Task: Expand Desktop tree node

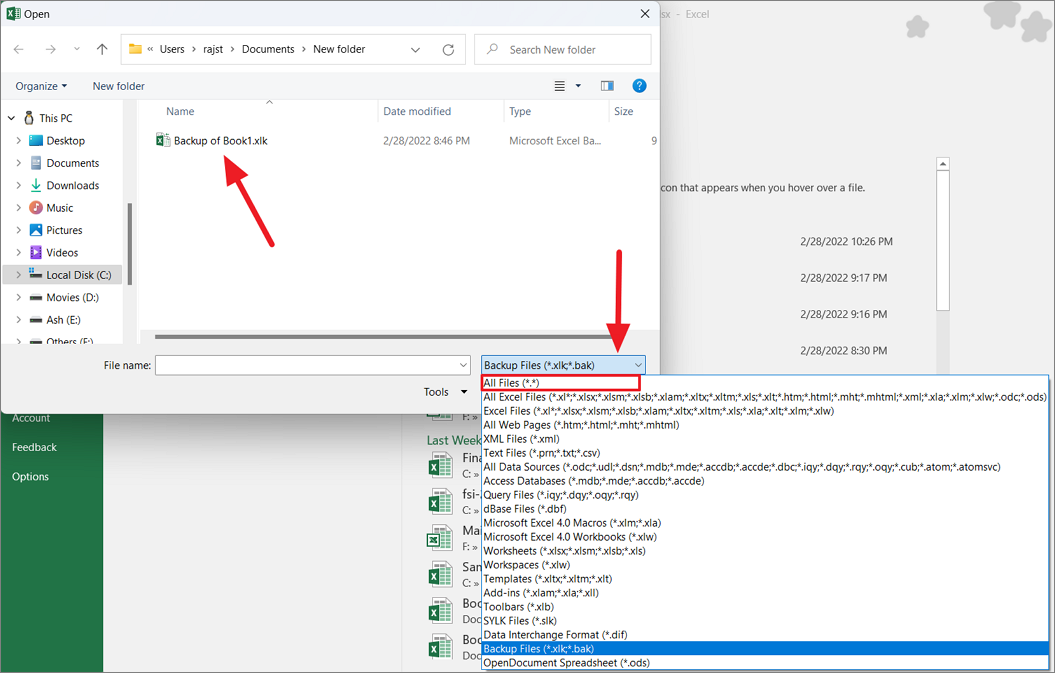Action: pos(19,141)
